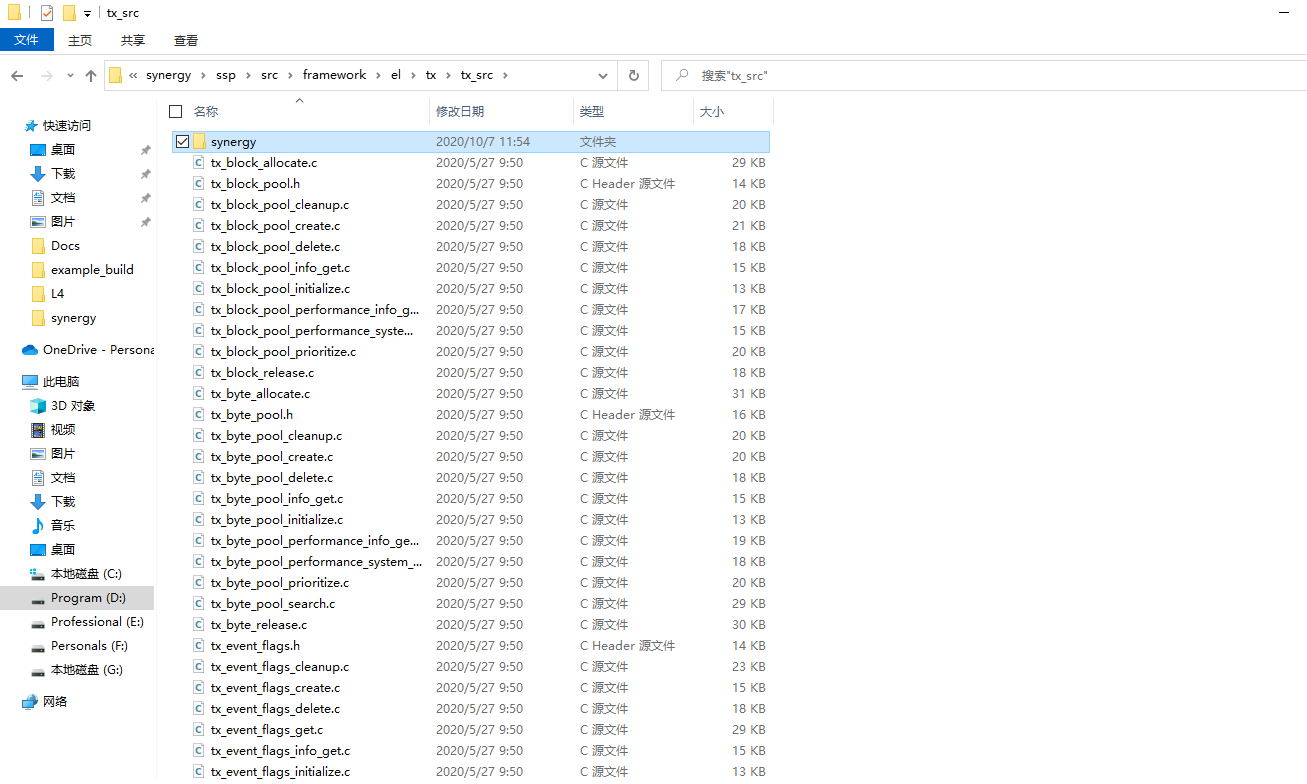This screenshot has height=784, width=1307.
Task: Open the Docs folder in navigation pane
Action: tap(65, 245)
